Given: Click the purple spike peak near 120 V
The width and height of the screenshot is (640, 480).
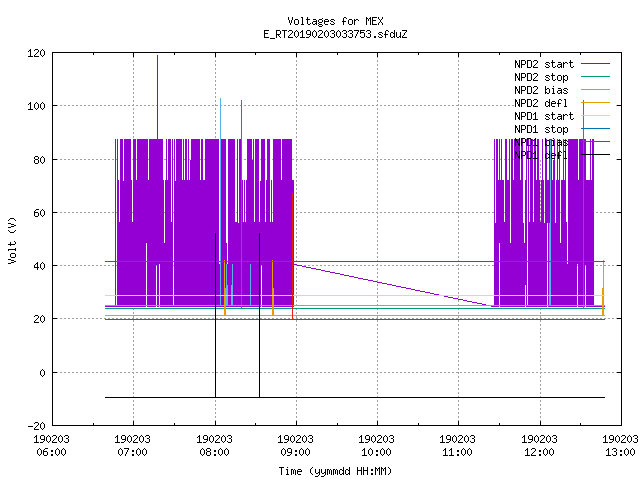Looking at the screenshot, I should pyautogui.click(x=158, y=57).
